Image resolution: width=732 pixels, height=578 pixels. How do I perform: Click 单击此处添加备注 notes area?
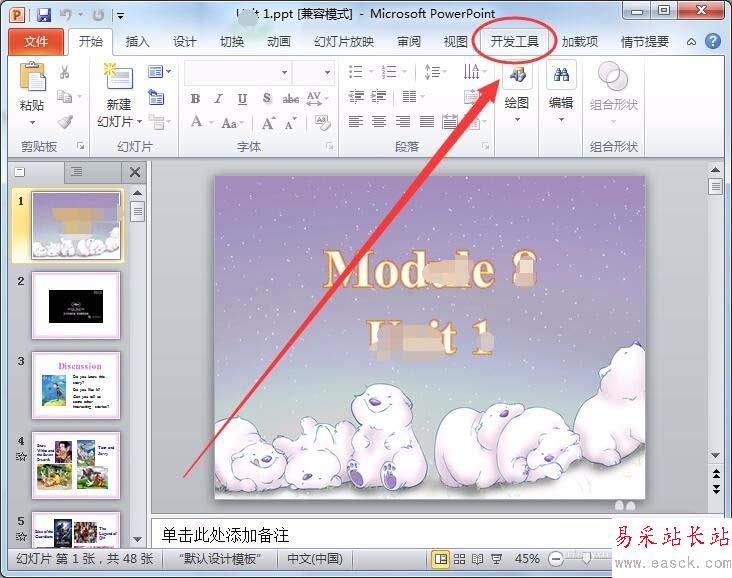(x=225, y=535)
